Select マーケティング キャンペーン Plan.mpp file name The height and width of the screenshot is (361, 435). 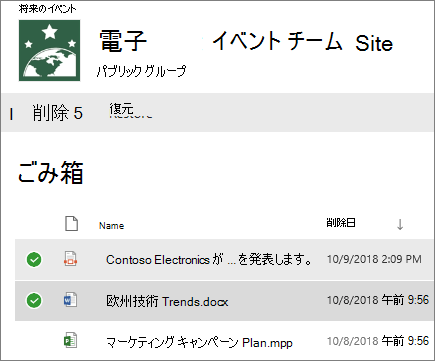(199, 342)
